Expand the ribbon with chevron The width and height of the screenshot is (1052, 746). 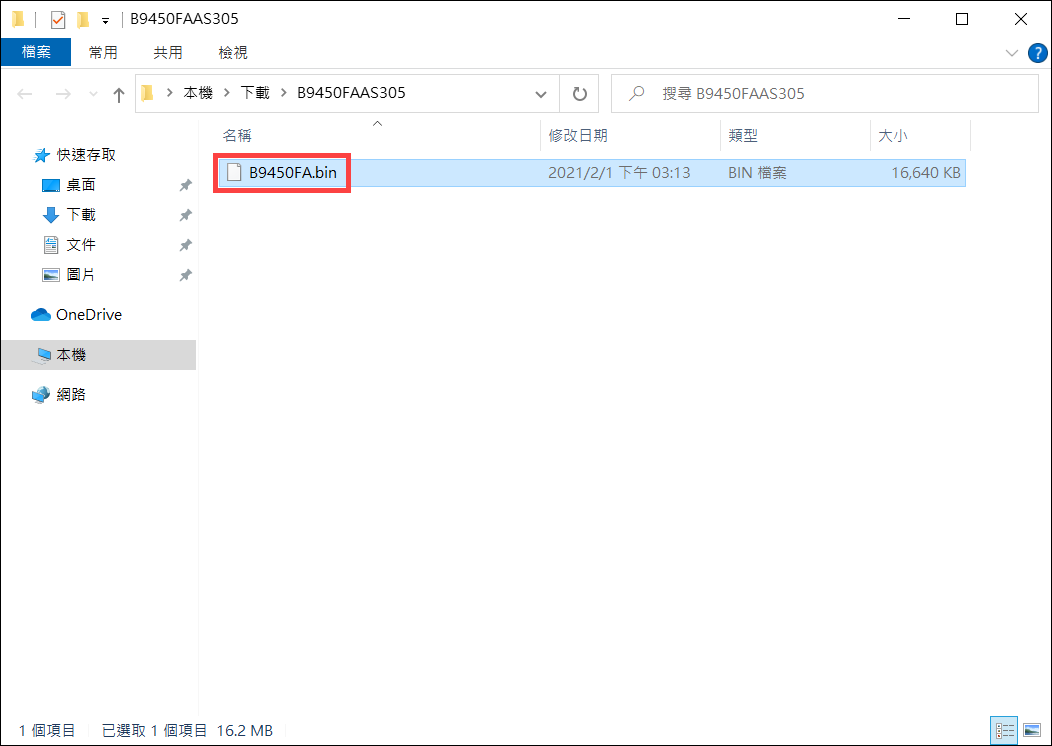click(x=1010, y=52)
